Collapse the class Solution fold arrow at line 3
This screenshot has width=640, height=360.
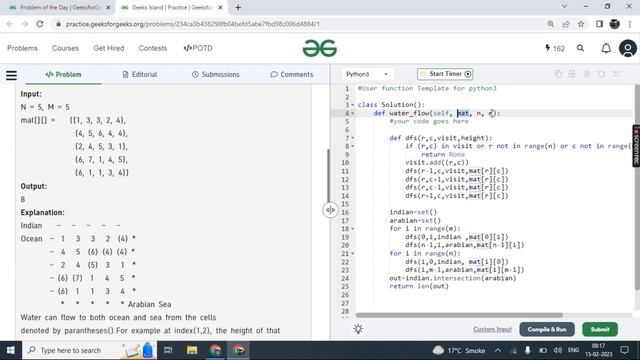pyautogui.click(x=353, y=105)
